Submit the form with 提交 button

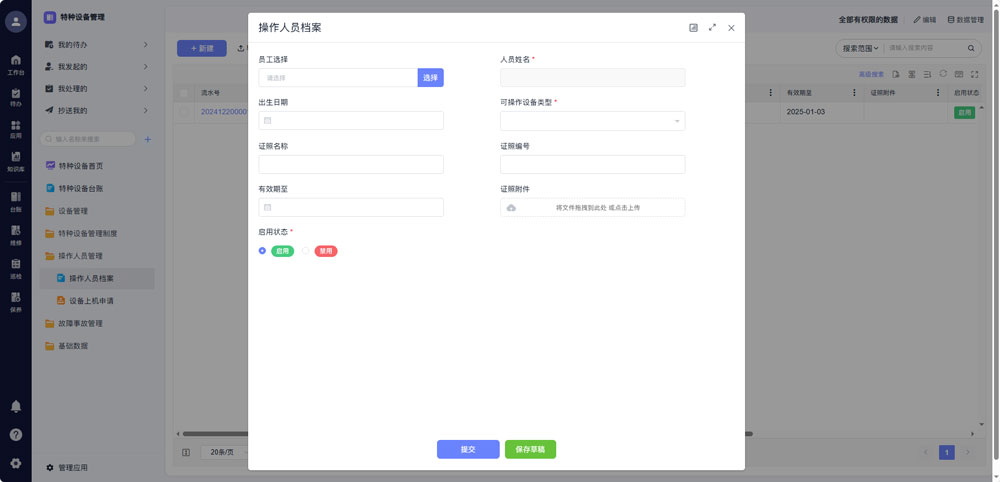468,450
